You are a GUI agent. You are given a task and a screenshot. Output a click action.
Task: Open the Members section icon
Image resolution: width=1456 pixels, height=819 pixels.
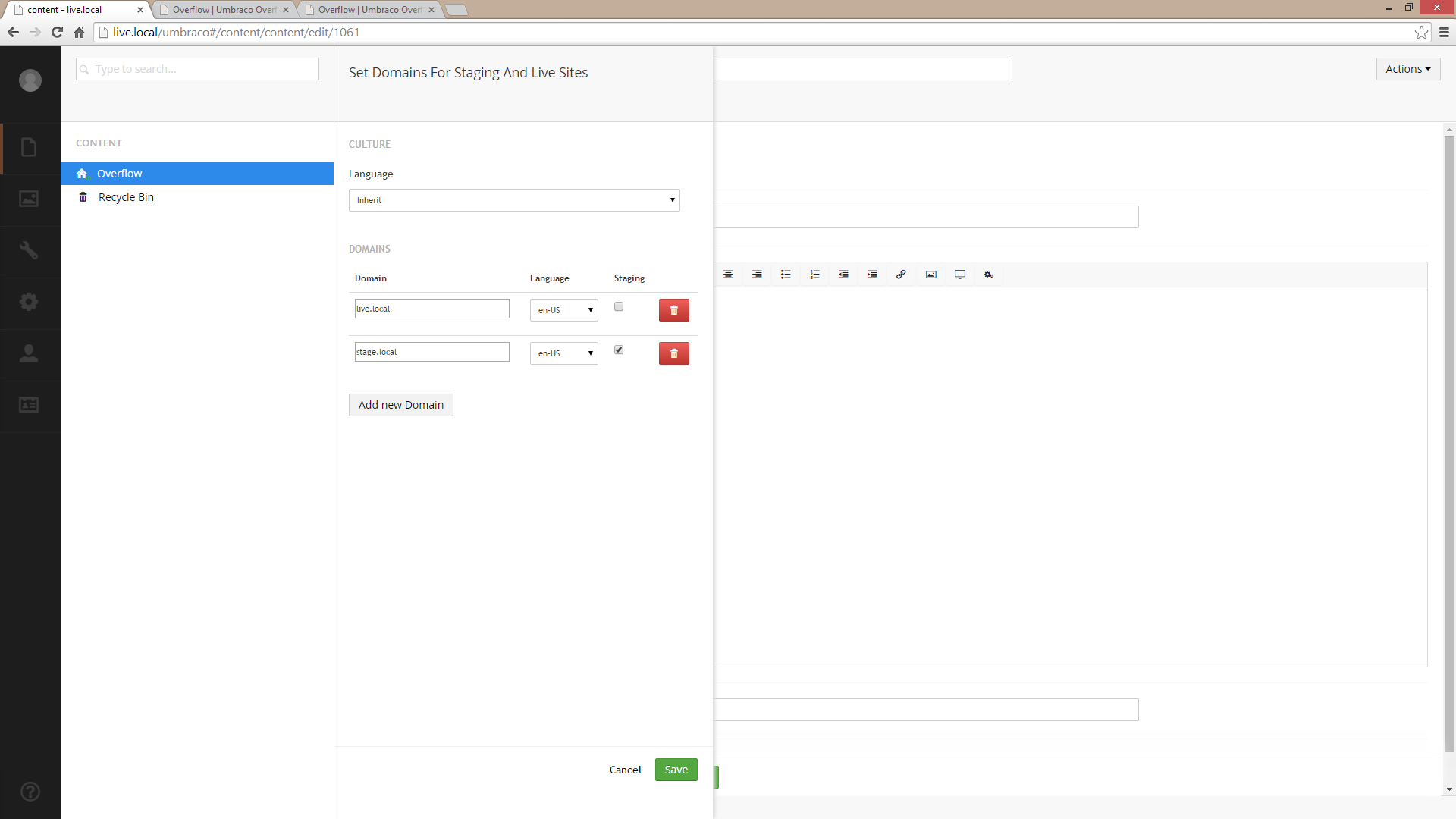pos(29,405)
